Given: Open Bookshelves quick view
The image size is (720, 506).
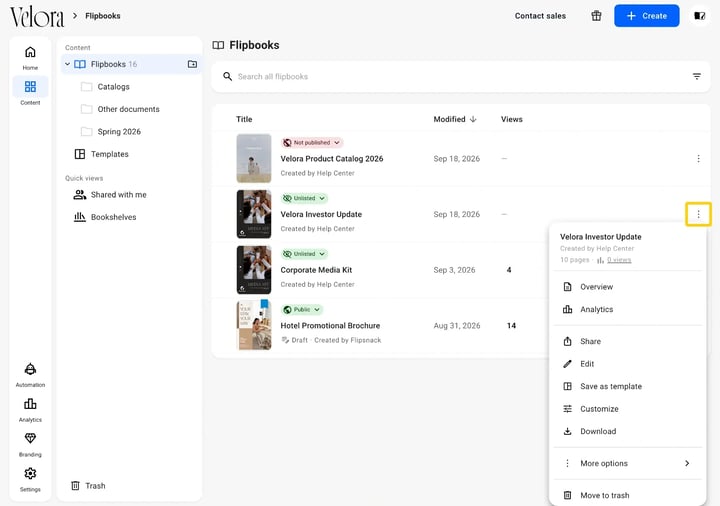Looking at the screenshot, I should pyautogui.click(x=105, y=217).
